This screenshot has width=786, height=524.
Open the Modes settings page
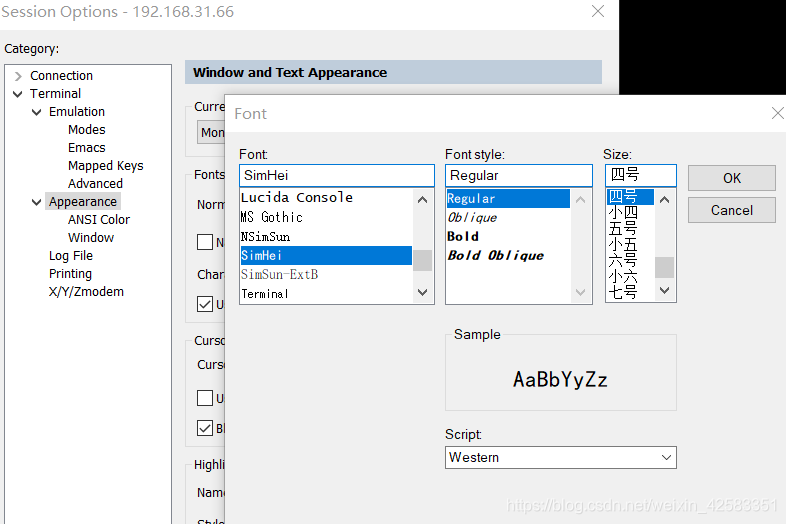(87, 130)
